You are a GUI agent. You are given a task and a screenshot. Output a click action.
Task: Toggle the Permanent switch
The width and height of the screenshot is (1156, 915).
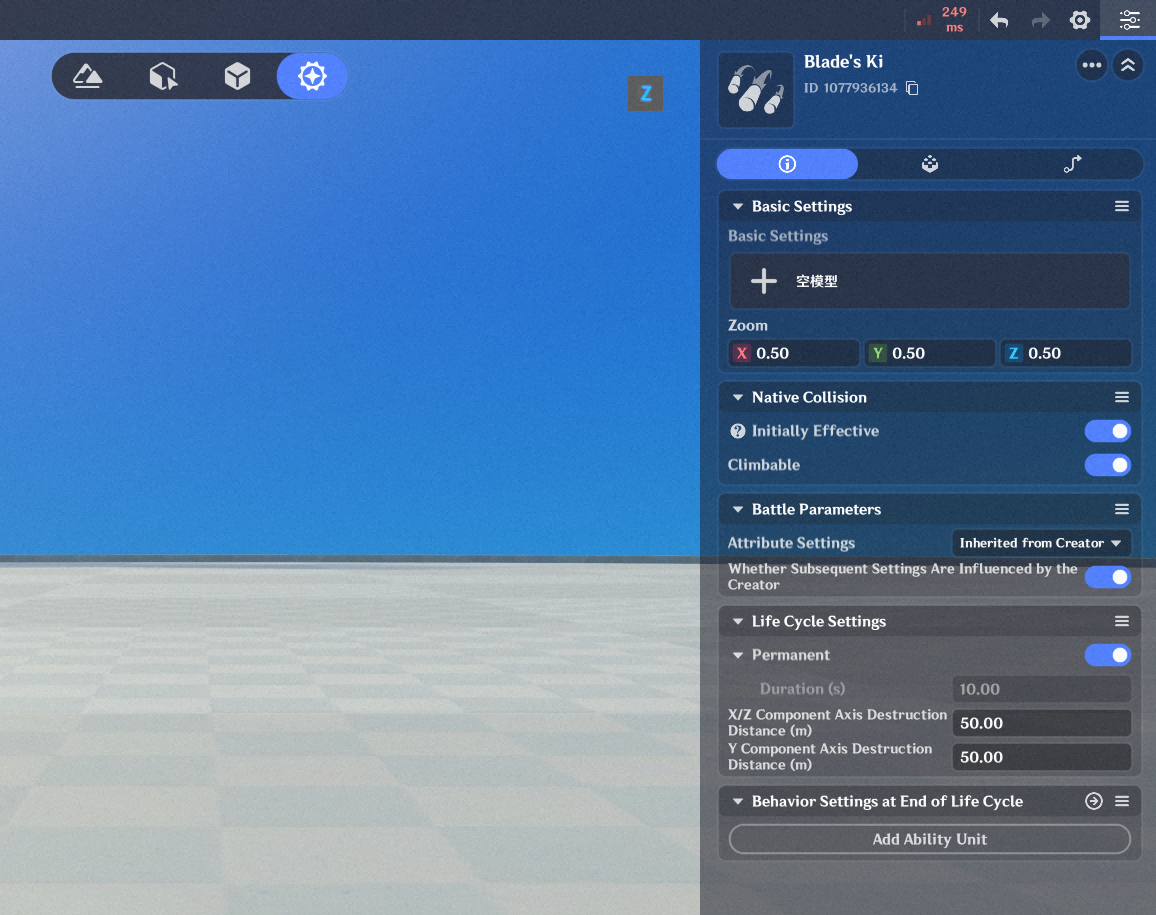(x=1107, y=655)
